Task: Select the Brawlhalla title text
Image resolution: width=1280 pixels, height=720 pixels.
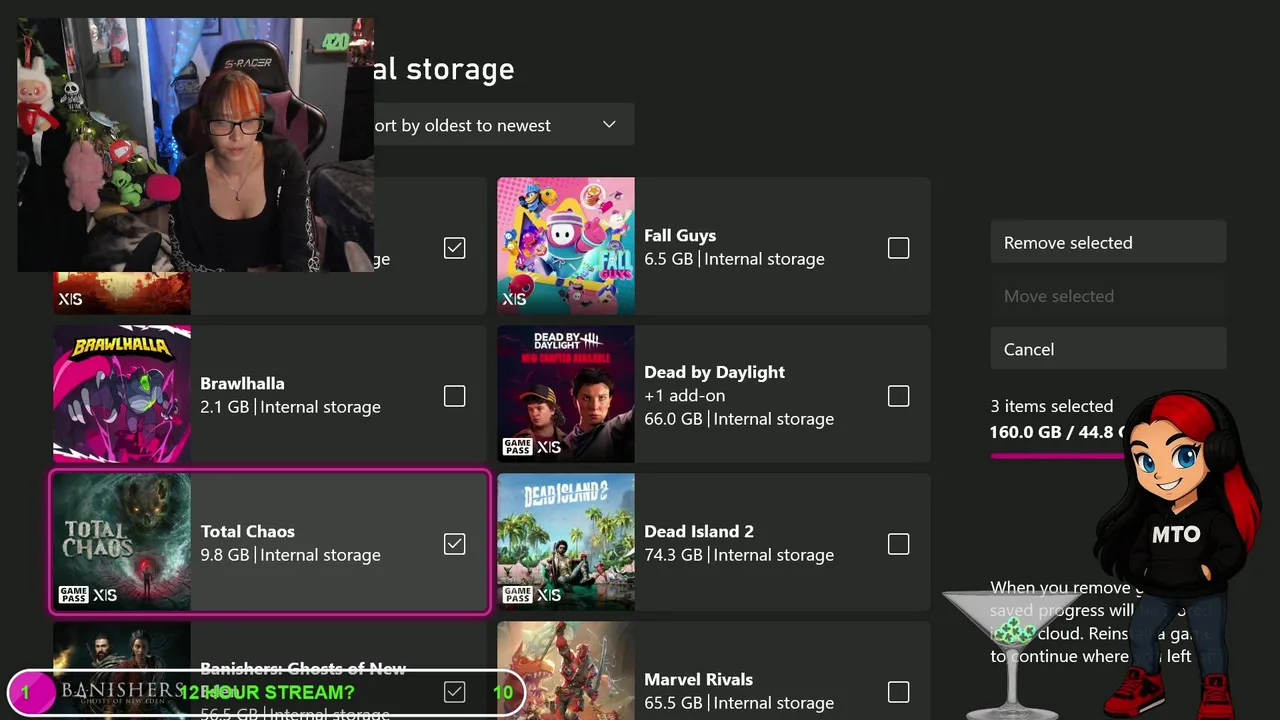Action: 242,383
